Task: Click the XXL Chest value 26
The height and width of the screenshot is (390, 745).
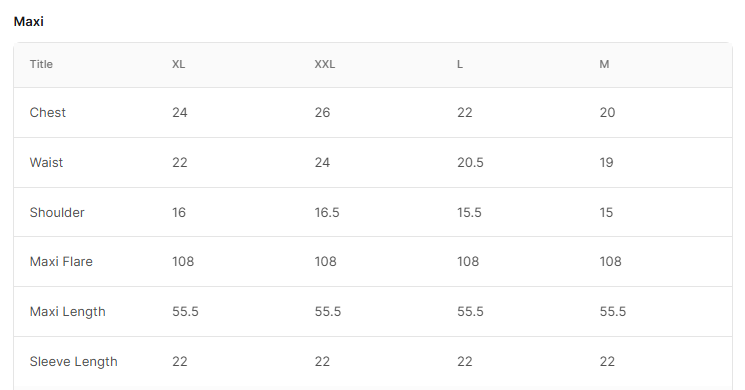Action: coord(322,113)
